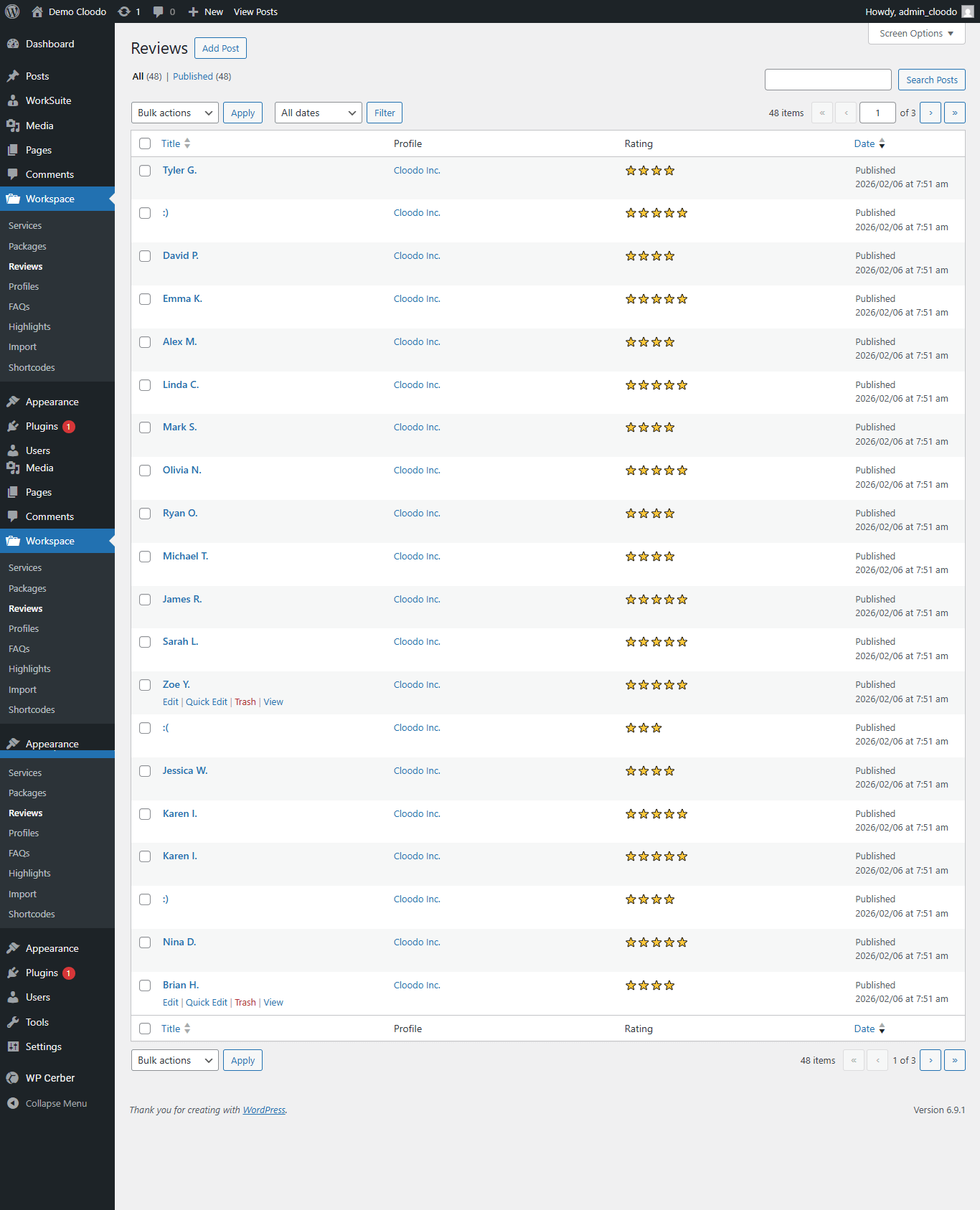Viewport: 980px width, 1210px height.
Task: Click Quick Edit under Zoe Y.
Action: pyautogui.click(x=207, y=702)
